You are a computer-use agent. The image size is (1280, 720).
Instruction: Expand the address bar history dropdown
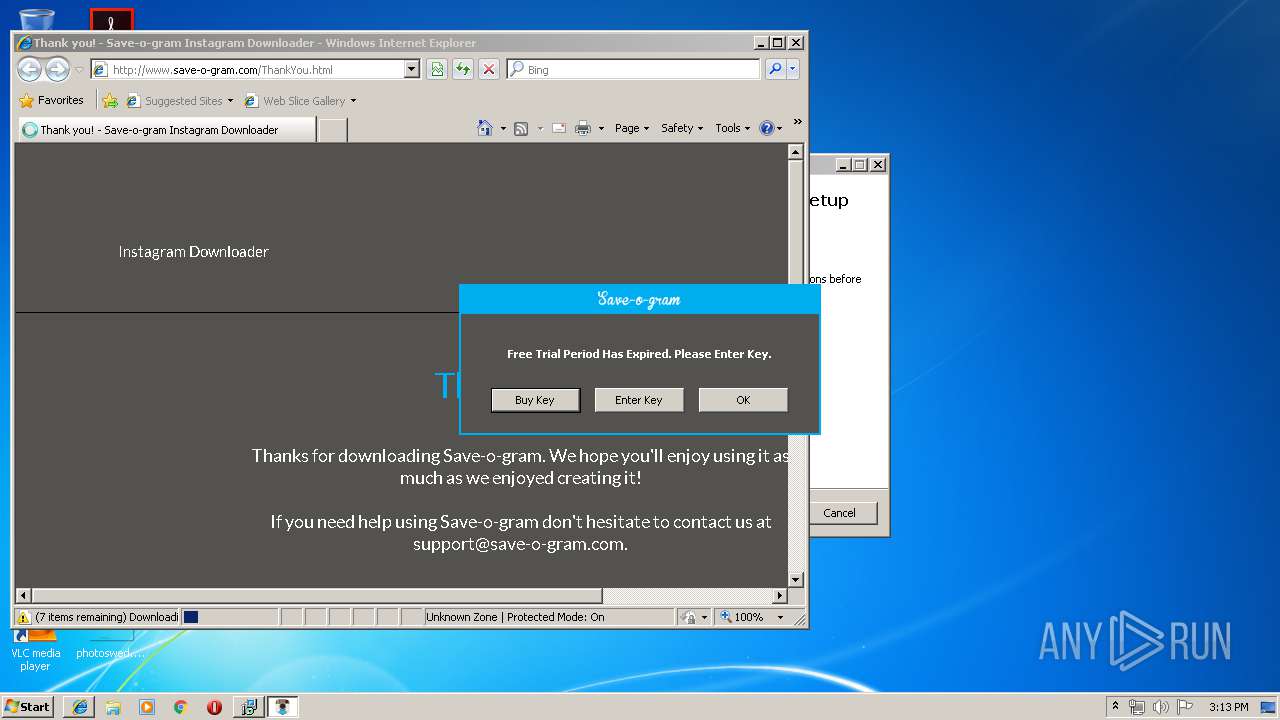[411, 69]
